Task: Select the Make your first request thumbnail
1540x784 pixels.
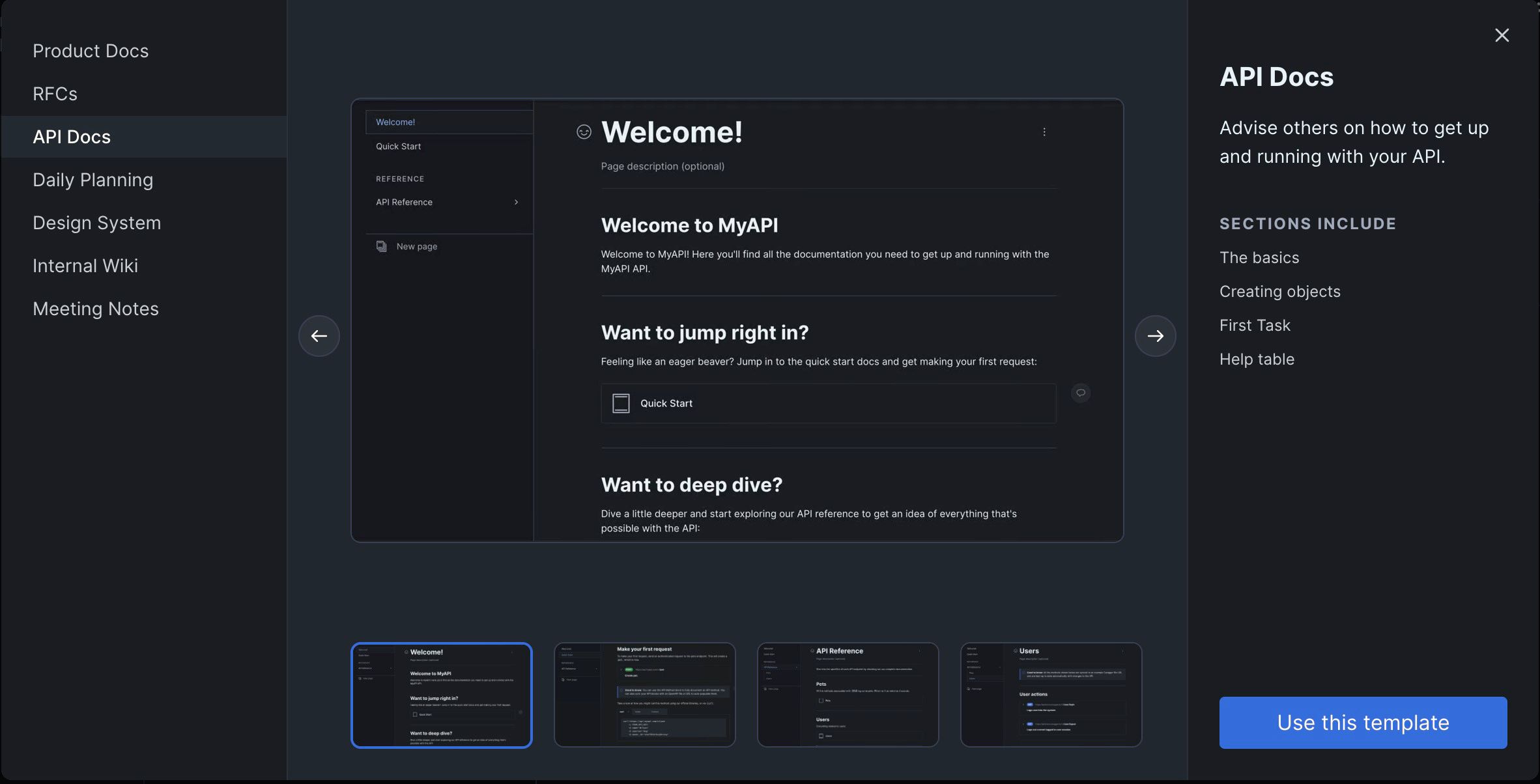Action: pos(644,695)
